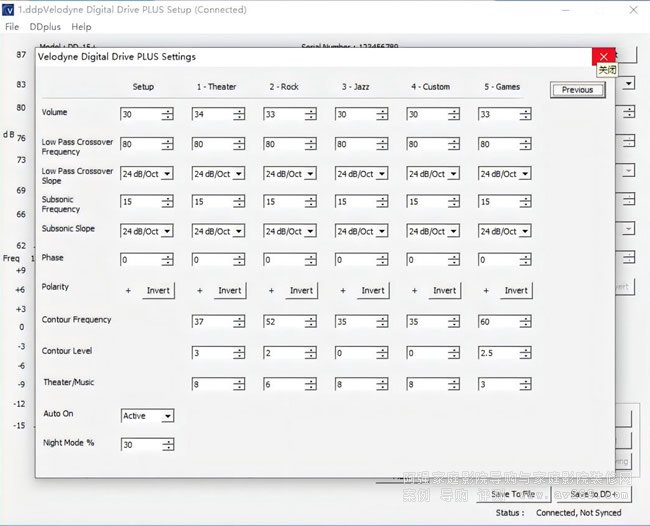Click Theater Contour Frequency spinner arrows
The height and width of the screenshot is (526, 650).
(239, 325)
